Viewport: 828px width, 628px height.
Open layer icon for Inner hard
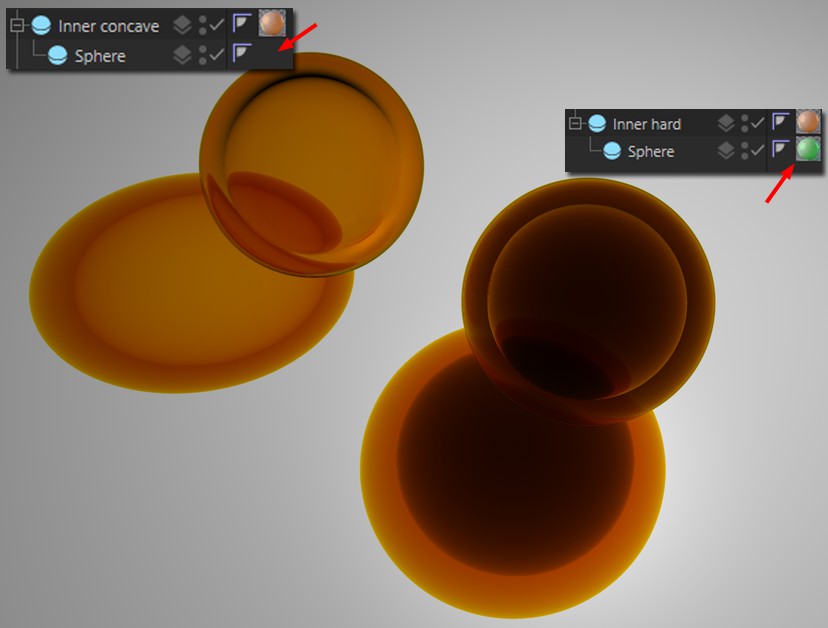[x=725, y=124]
